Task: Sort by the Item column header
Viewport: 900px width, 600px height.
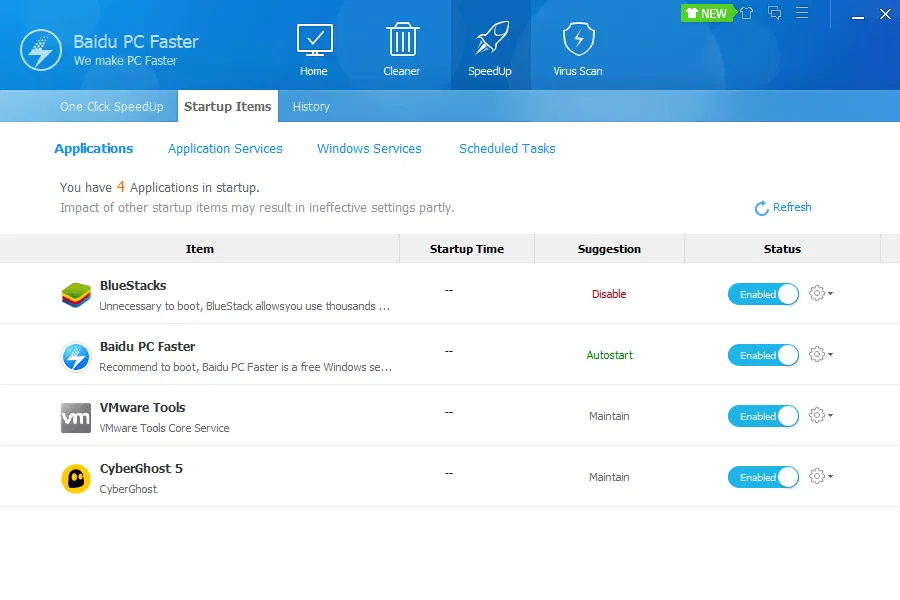Action: (x=200, y=249)
